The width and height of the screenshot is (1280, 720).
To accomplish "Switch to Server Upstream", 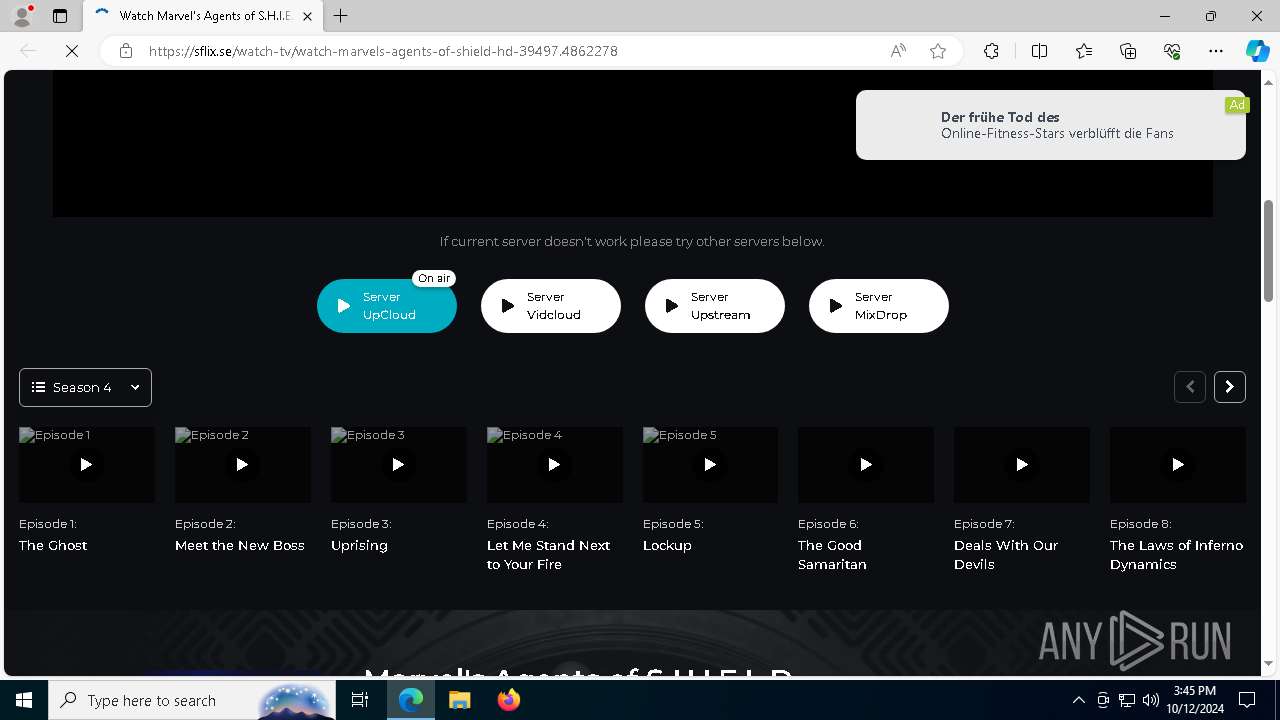I will click(x=715, y=306).
